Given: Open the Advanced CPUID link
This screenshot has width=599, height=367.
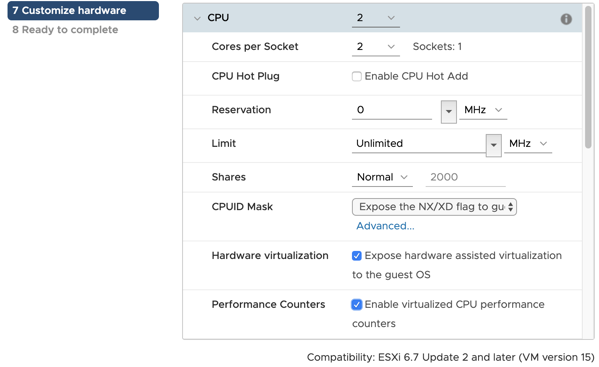Looking at the screenshot, I should 385,226.
